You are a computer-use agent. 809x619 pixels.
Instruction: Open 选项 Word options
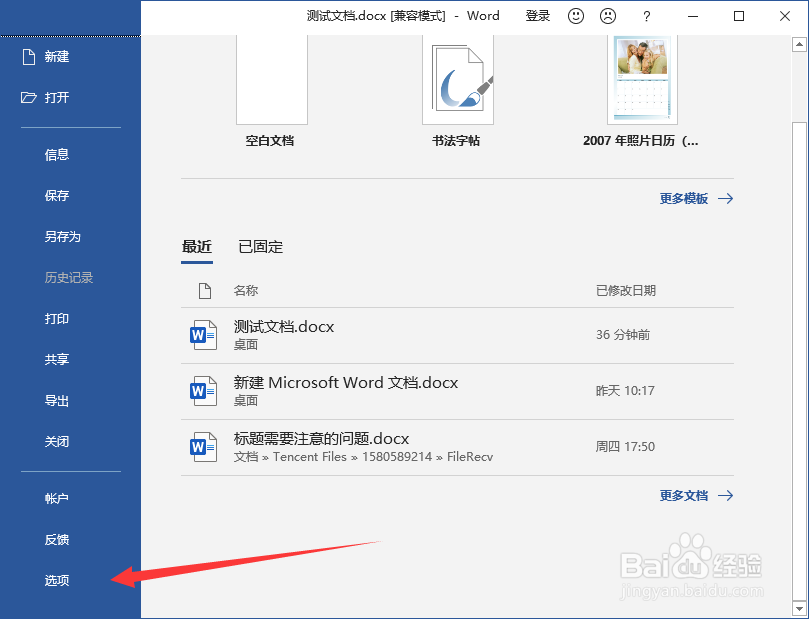57,581
